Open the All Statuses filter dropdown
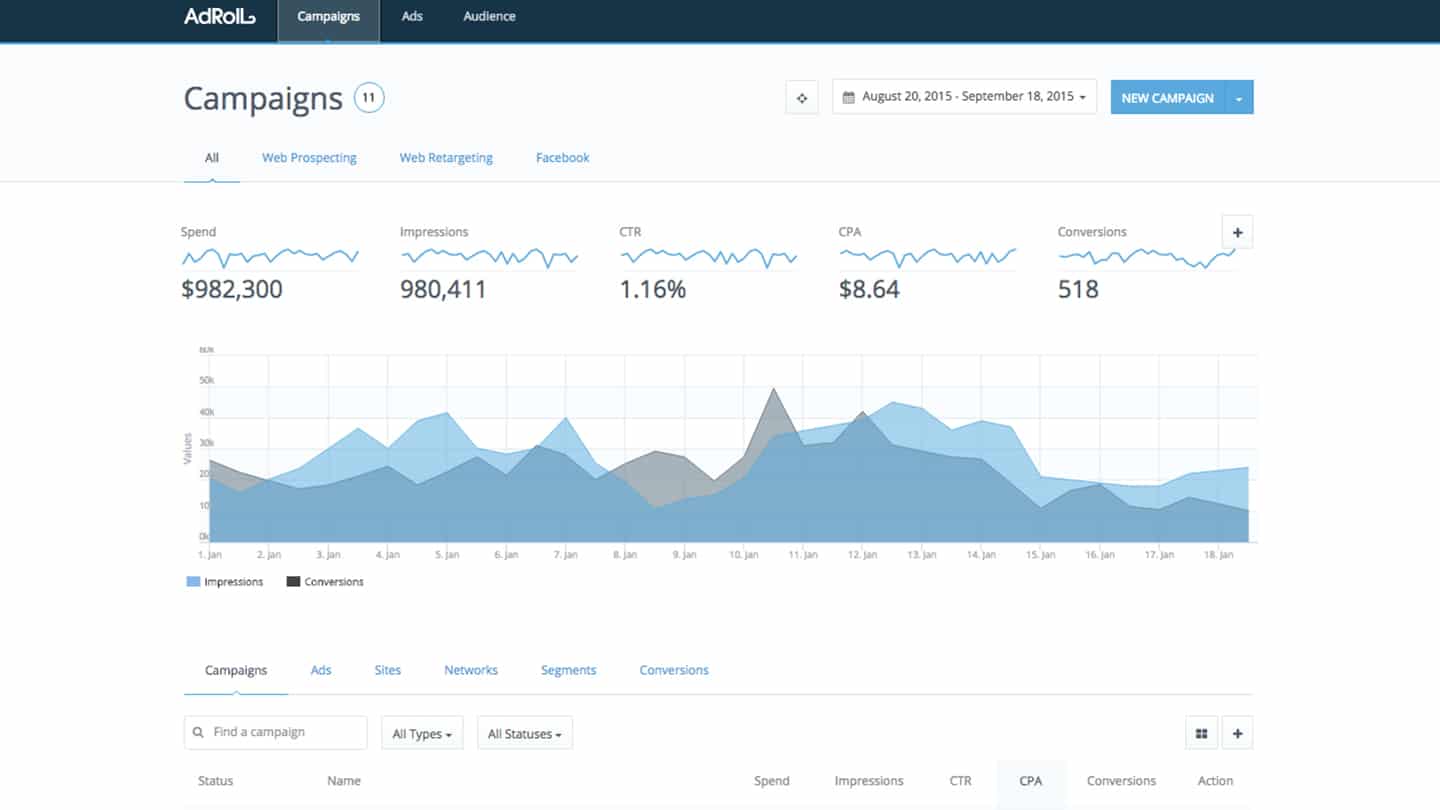Screen dimensions: 1440x810 pos(524,734)
